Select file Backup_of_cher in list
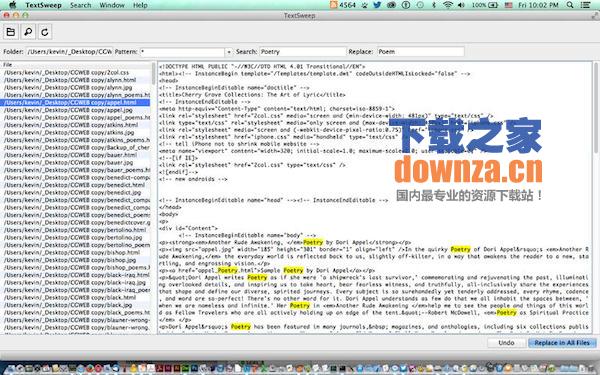600x375 pixels. pyautogui.click(x=75, y=147)
